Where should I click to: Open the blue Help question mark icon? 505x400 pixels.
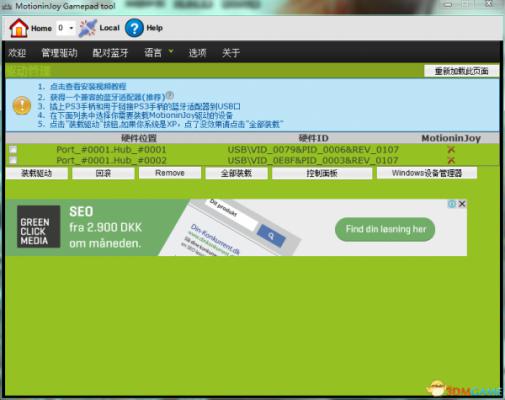pyautogui.click(x=134, y=28)
